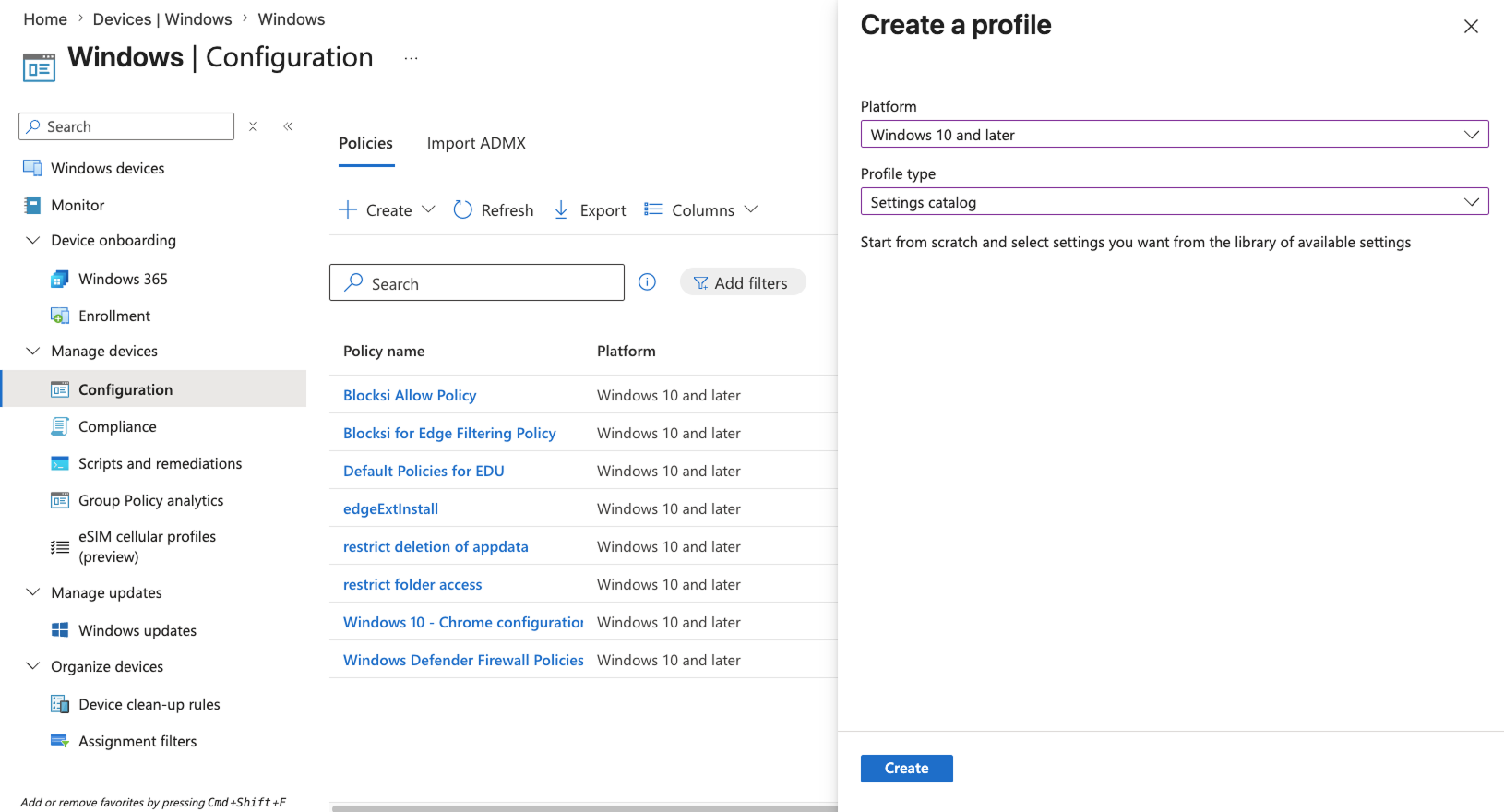The height and width of the screenshot is (812, 1504).
Task: Click the Group Policy analytics icon
Action: (60, 500)
